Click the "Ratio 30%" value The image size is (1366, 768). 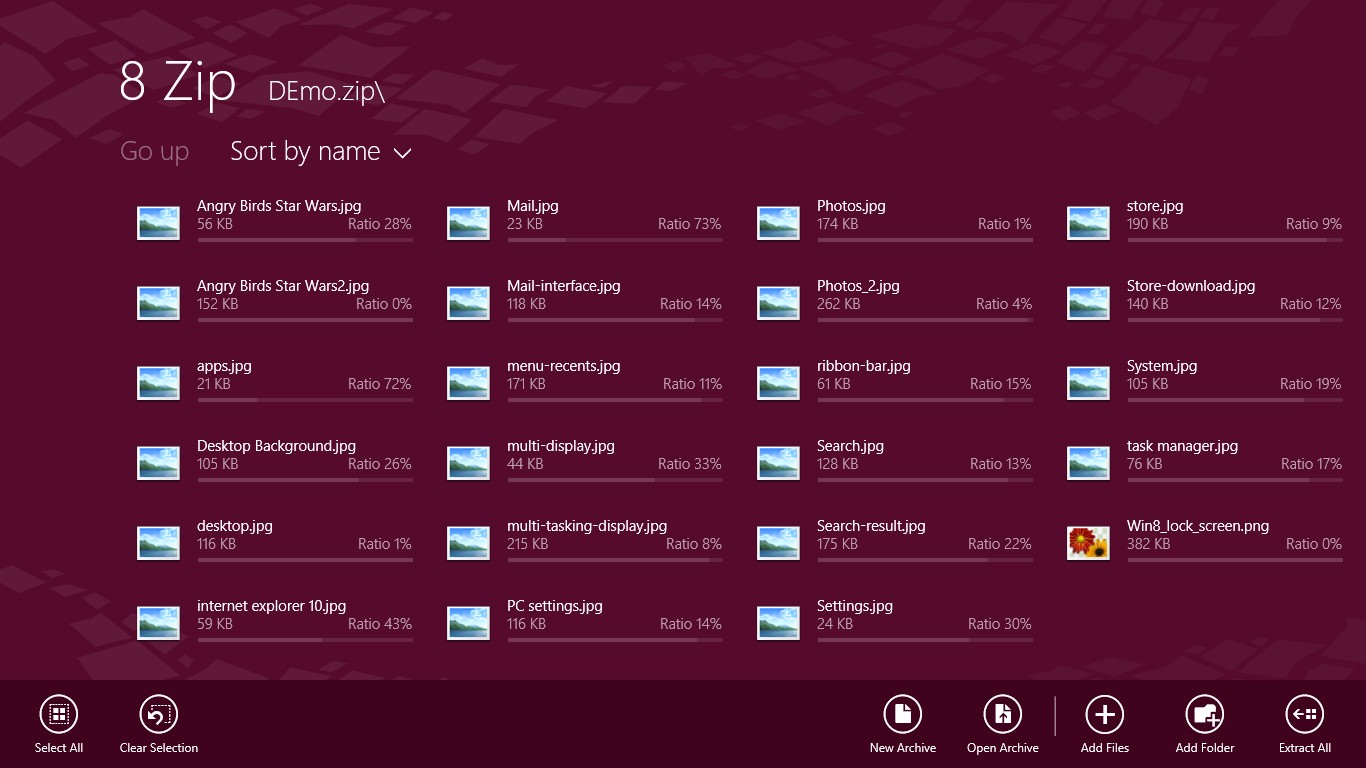pos(1000,624)
